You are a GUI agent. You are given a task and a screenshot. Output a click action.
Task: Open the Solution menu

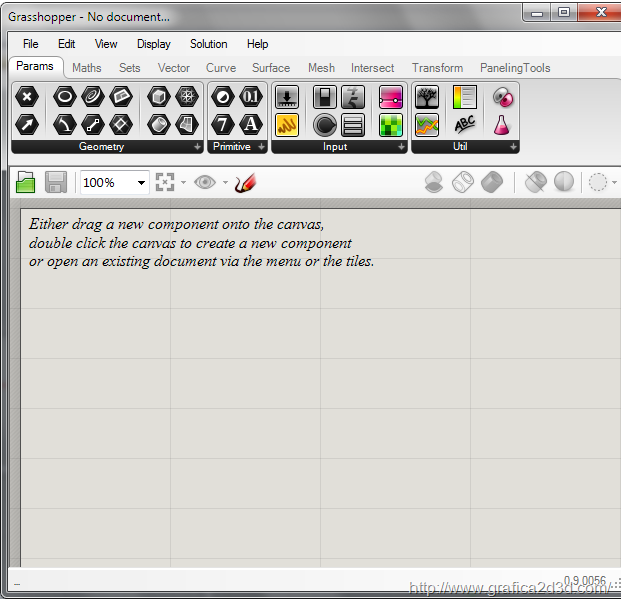pos(208,44)
